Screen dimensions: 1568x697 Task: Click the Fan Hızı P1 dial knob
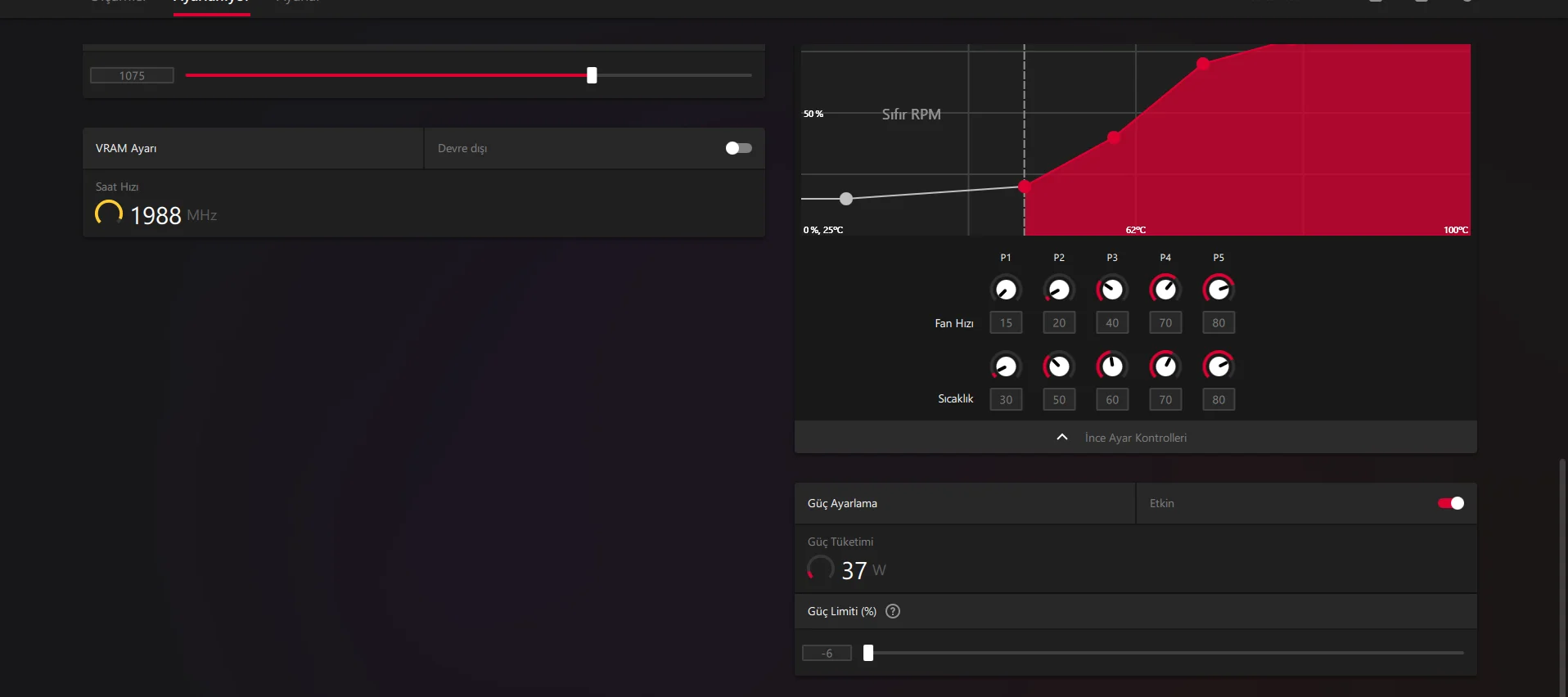[1006, 289]
